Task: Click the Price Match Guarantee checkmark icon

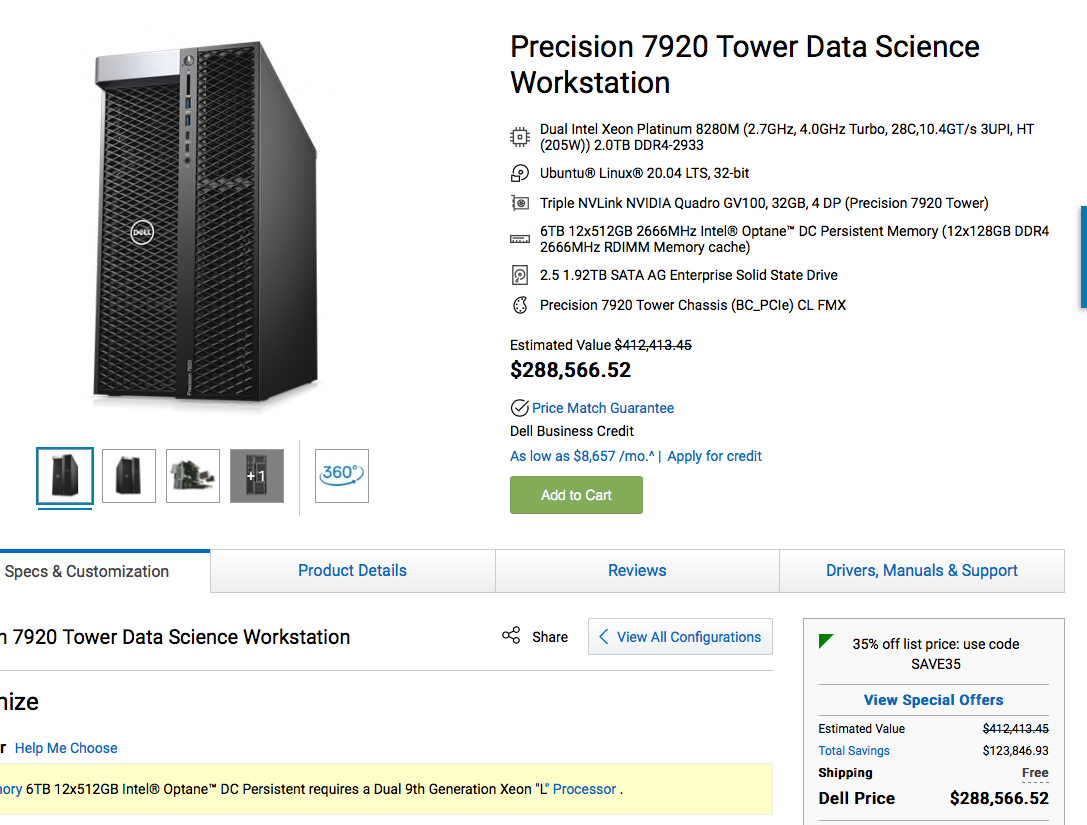Action: coord(519,408)
